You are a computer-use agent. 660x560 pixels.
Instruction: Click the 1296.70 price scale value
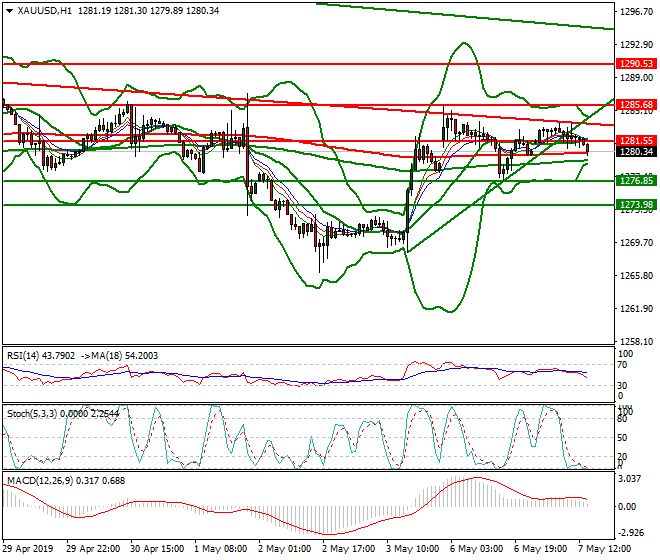point(636,12)
